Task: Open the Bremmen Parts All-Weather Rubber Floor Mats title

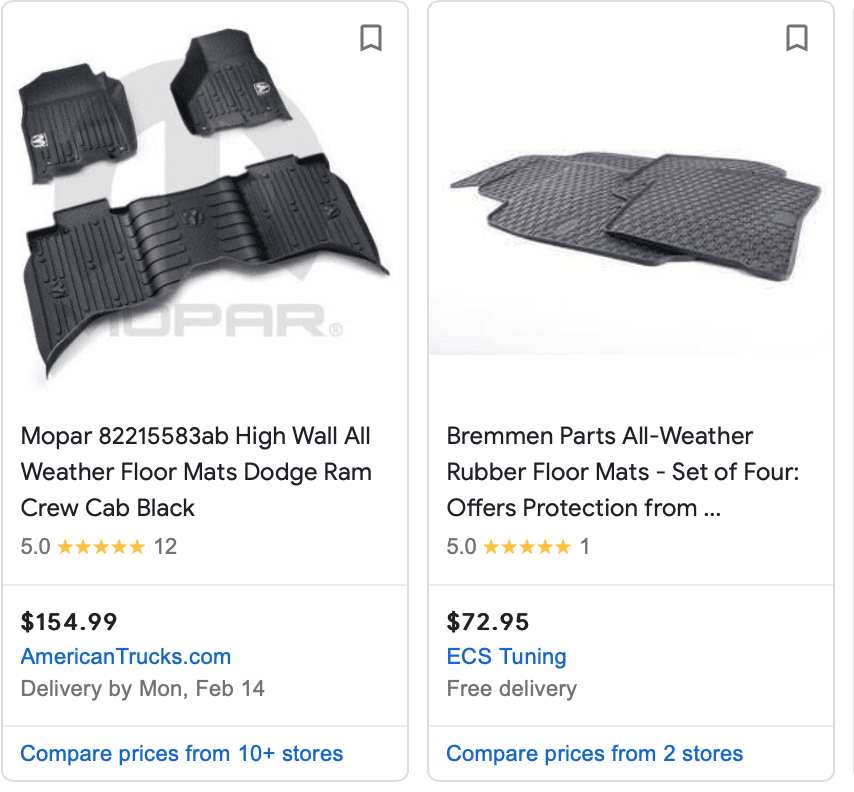Action: click(623, 472)
